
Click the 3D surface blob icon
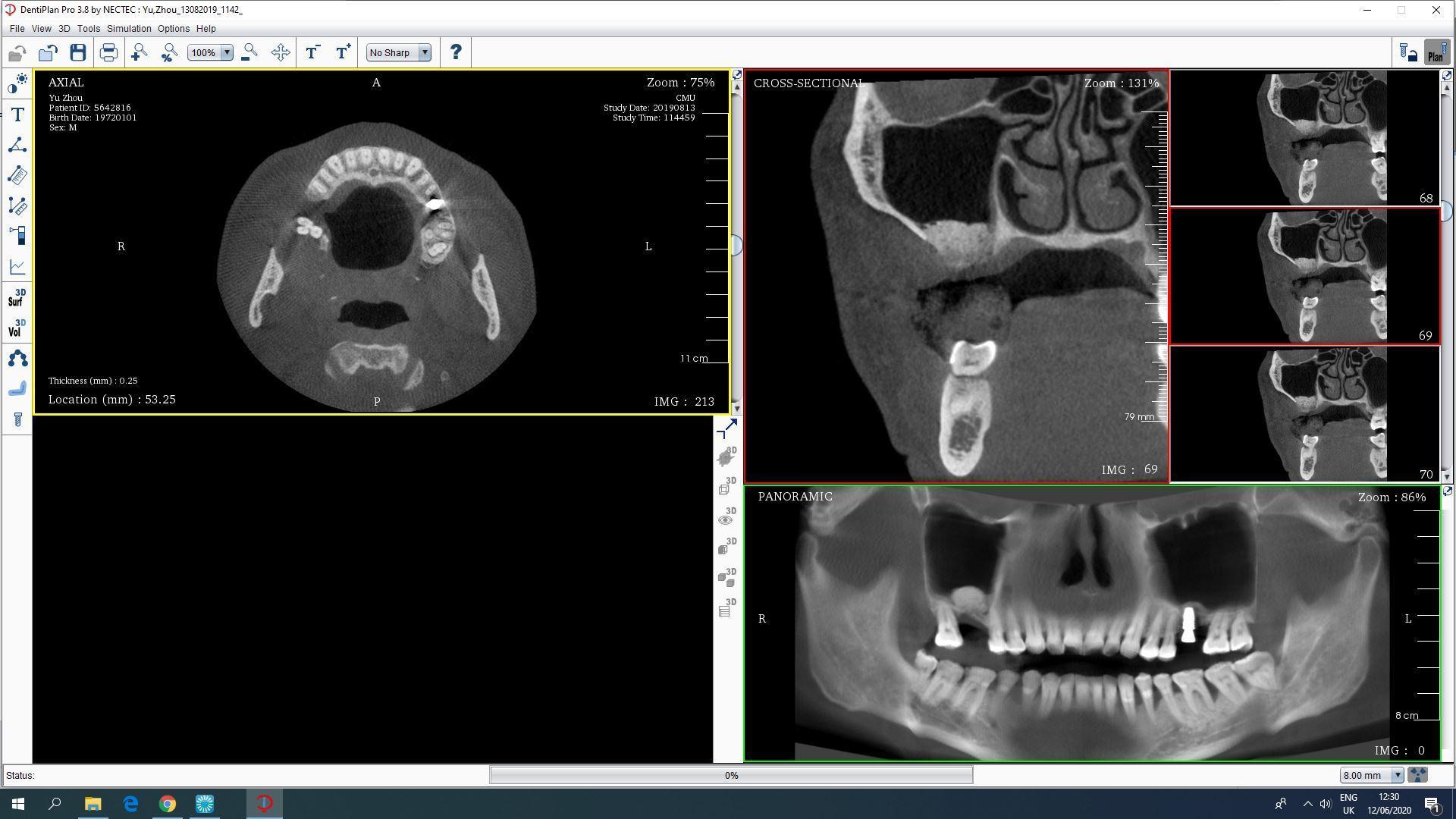[726, 457]
